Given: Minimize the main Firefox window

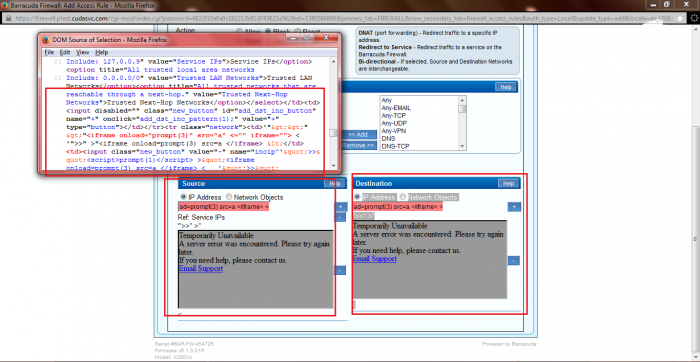Looking at the screenshot, I should (x=653, y=4).
